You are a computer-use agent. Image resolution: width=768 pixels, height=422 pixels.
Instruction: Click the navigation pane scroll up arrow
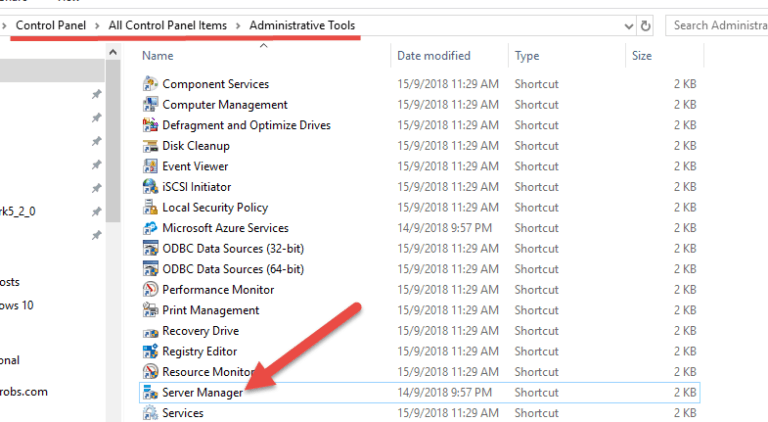tap(113, 52)
